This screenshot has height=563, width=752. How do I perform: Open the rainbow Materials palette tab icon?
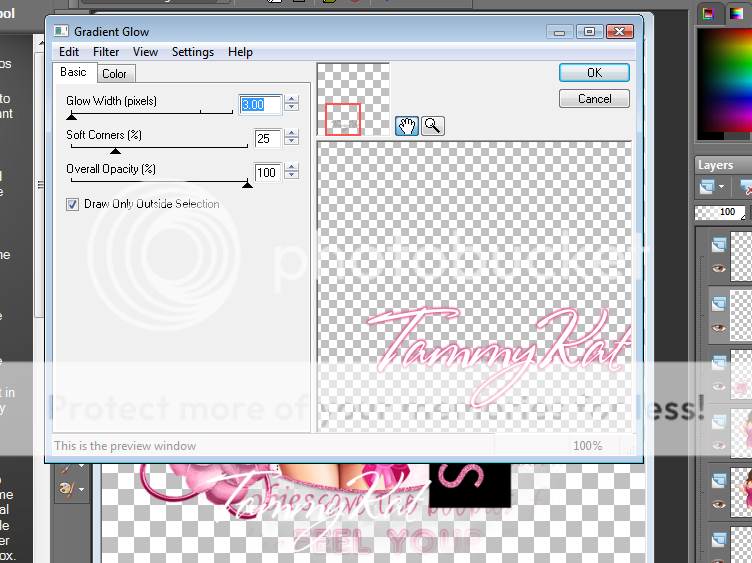[x=736, y=13]
